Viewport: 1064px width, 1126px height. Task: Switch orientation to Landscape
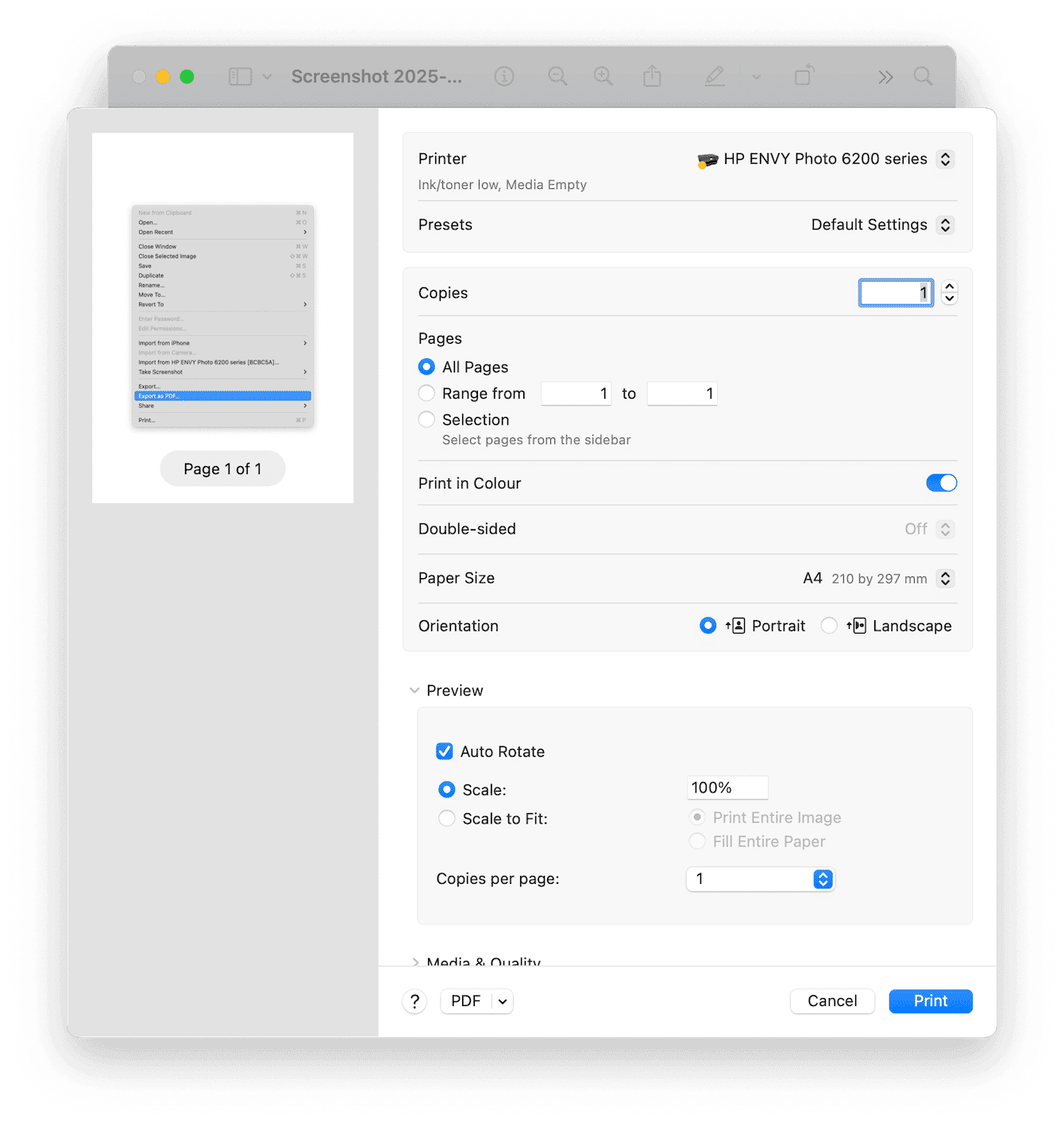point(829,626)
